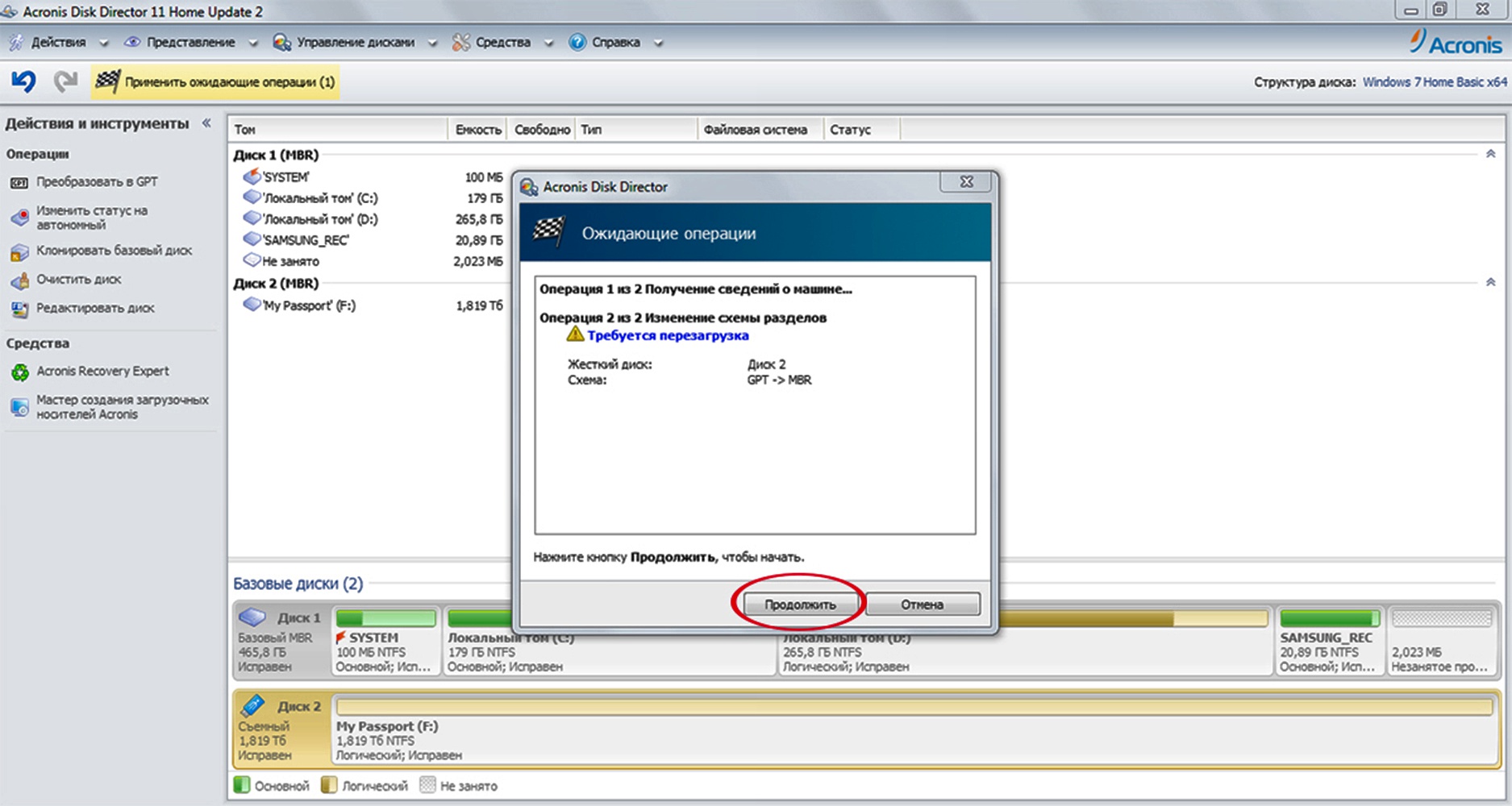Click the Local volume D: icon

tap(252, 218)
